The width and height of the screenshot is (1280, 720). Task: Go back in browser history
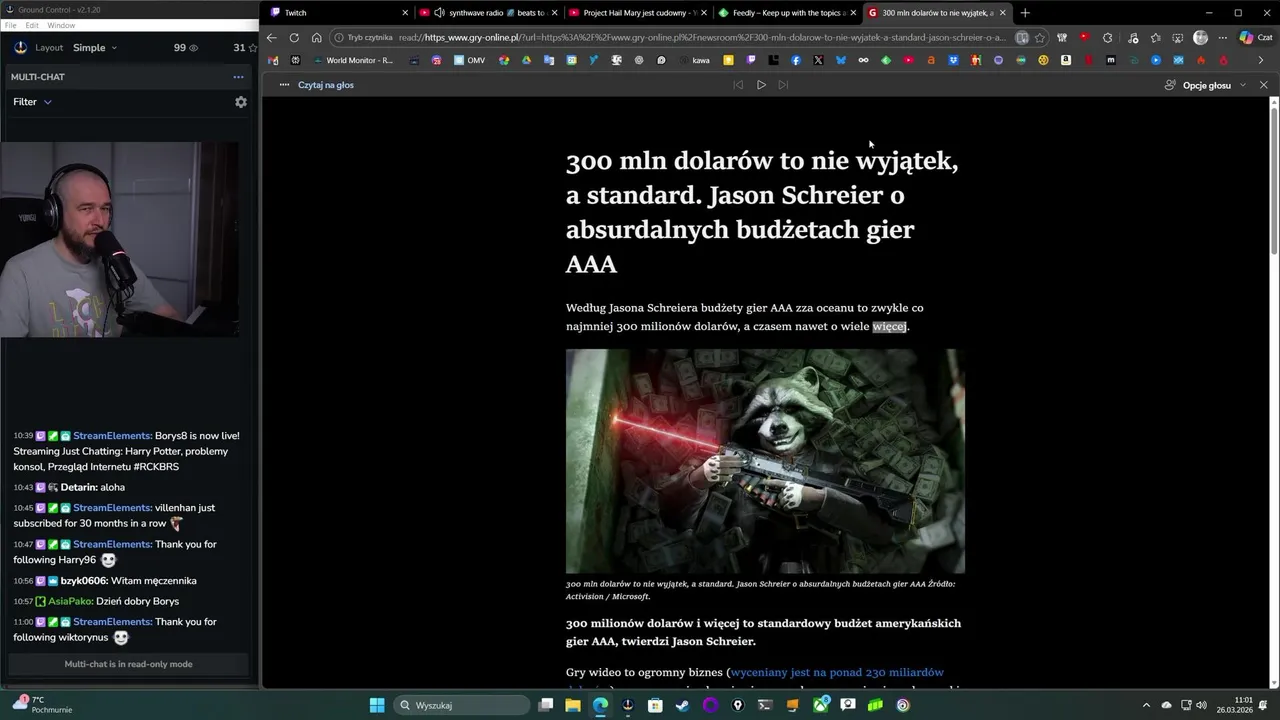click(x=271, y=38)
